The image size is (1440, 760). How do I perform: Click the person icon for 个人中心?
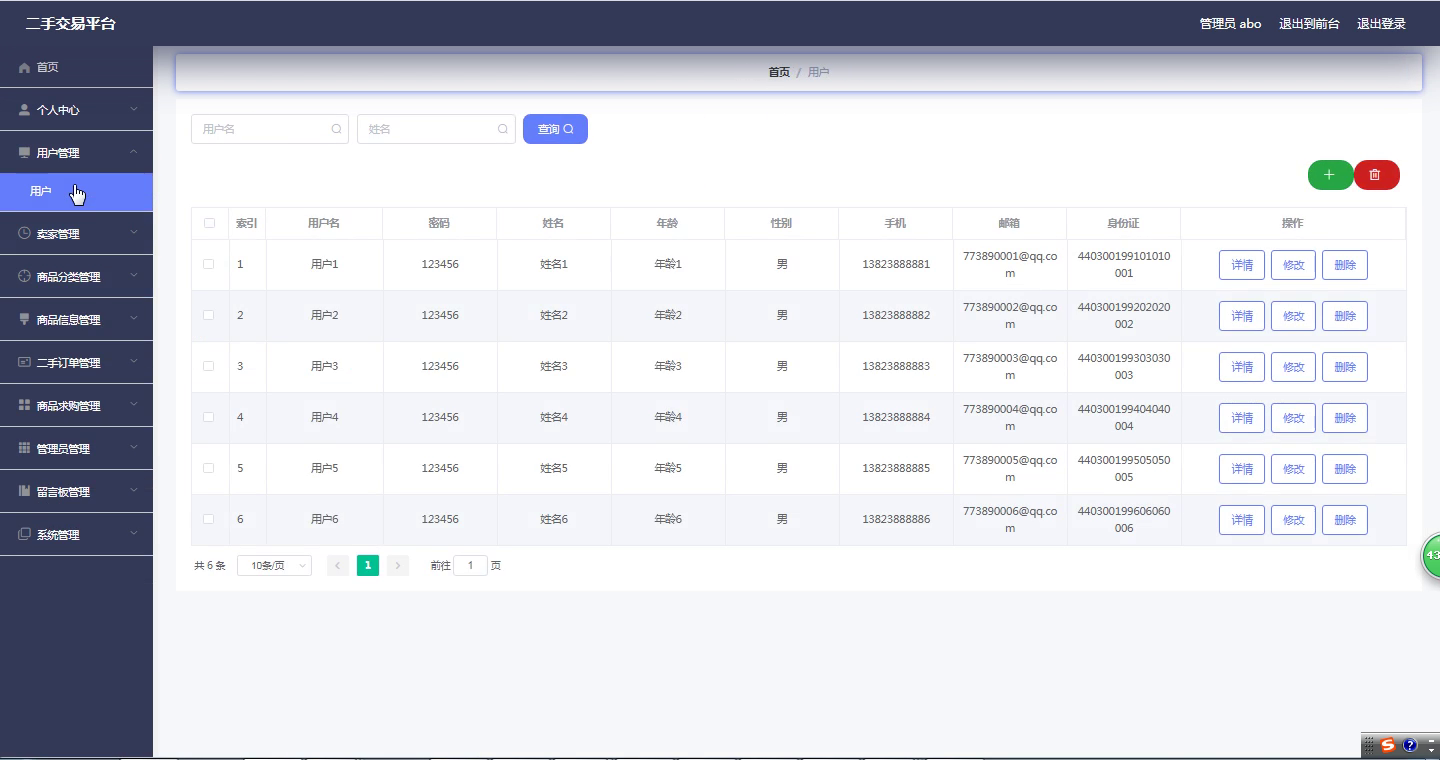point(25,110)
